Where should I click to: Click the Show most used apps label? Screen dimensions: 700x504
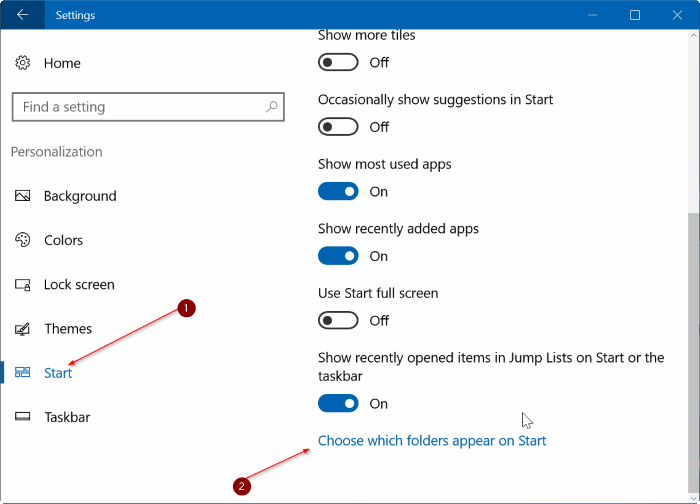[x=384, y=164]
